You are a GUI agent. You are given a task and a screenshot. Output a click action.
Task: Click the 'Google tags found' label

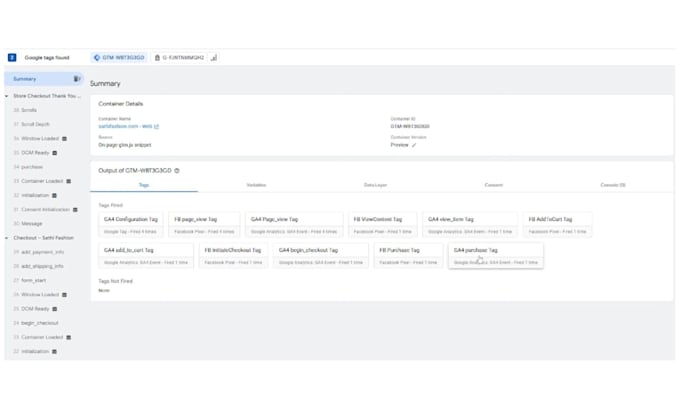coord(47,57)
